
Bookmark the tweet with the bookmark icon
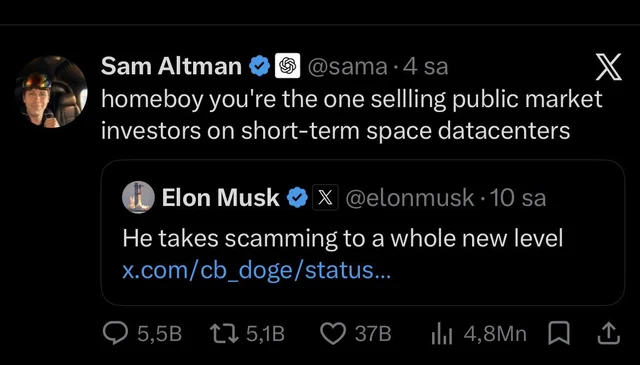tap(558, 334)
